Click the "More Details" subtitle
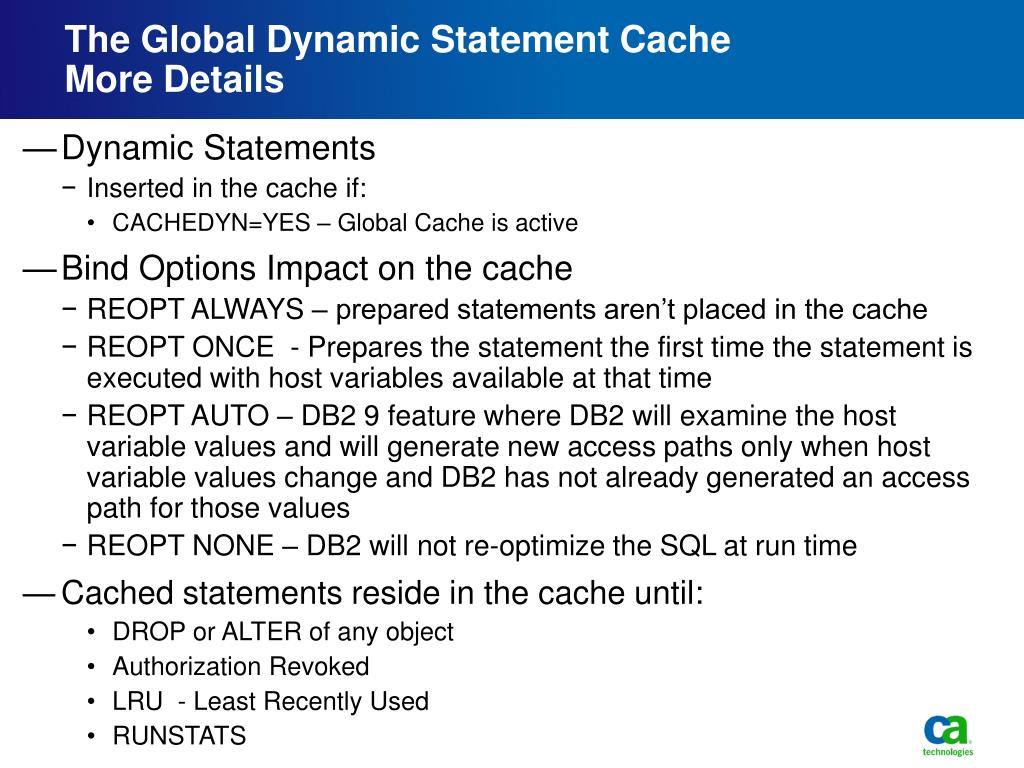The image size is (1024, 768). pos(175,80)
